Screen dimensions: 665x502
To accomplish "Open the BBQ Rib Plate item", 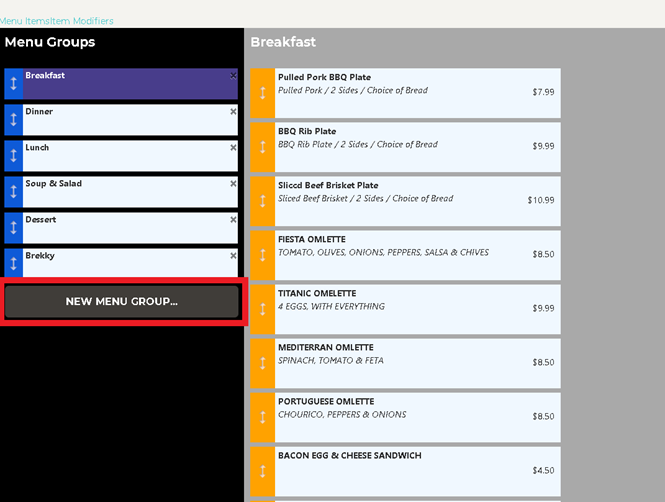I will click(x=415, y=147).
